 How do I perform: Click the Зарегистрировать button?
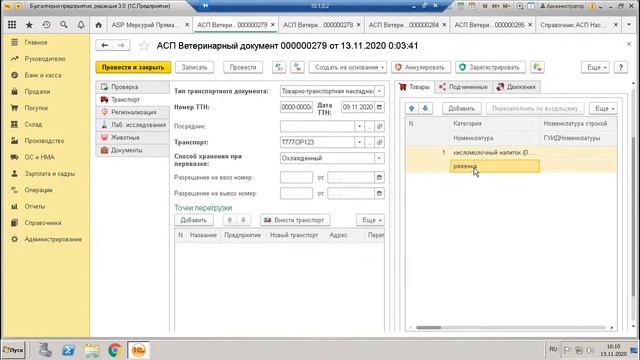click(x=491, y=67)
